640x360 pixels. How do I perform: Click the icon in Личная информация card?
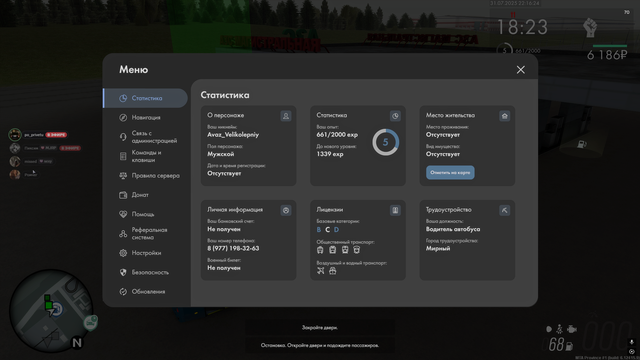pyautogui.click(x=286, y=210)
